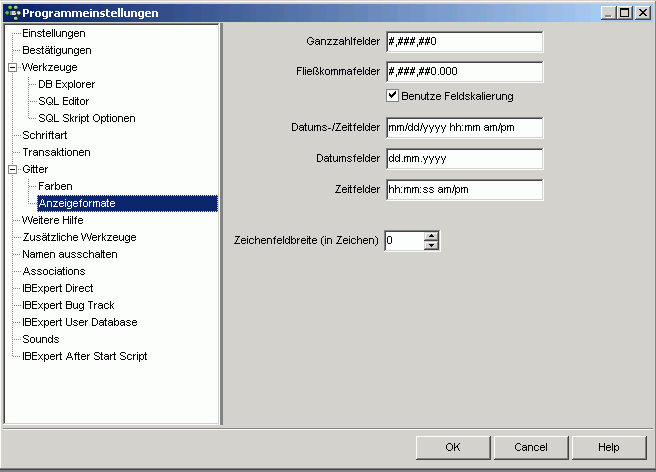Screen dimensions: 656x472
Task: Open SQL Editor settings
Action: tap(64, 101)
